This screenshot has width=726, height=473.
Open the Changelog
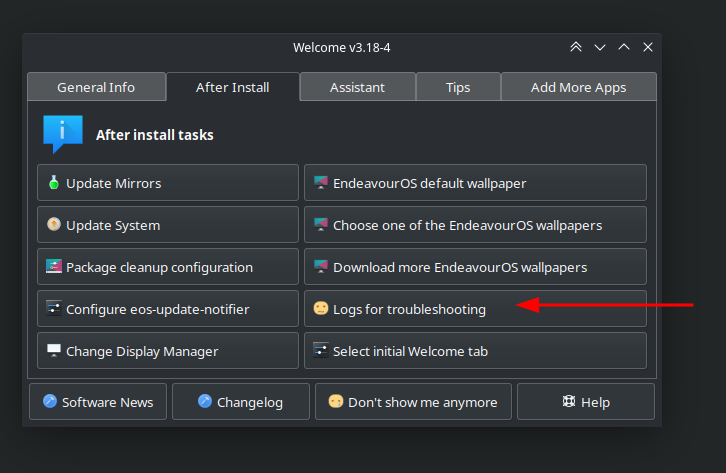point(240,402)
